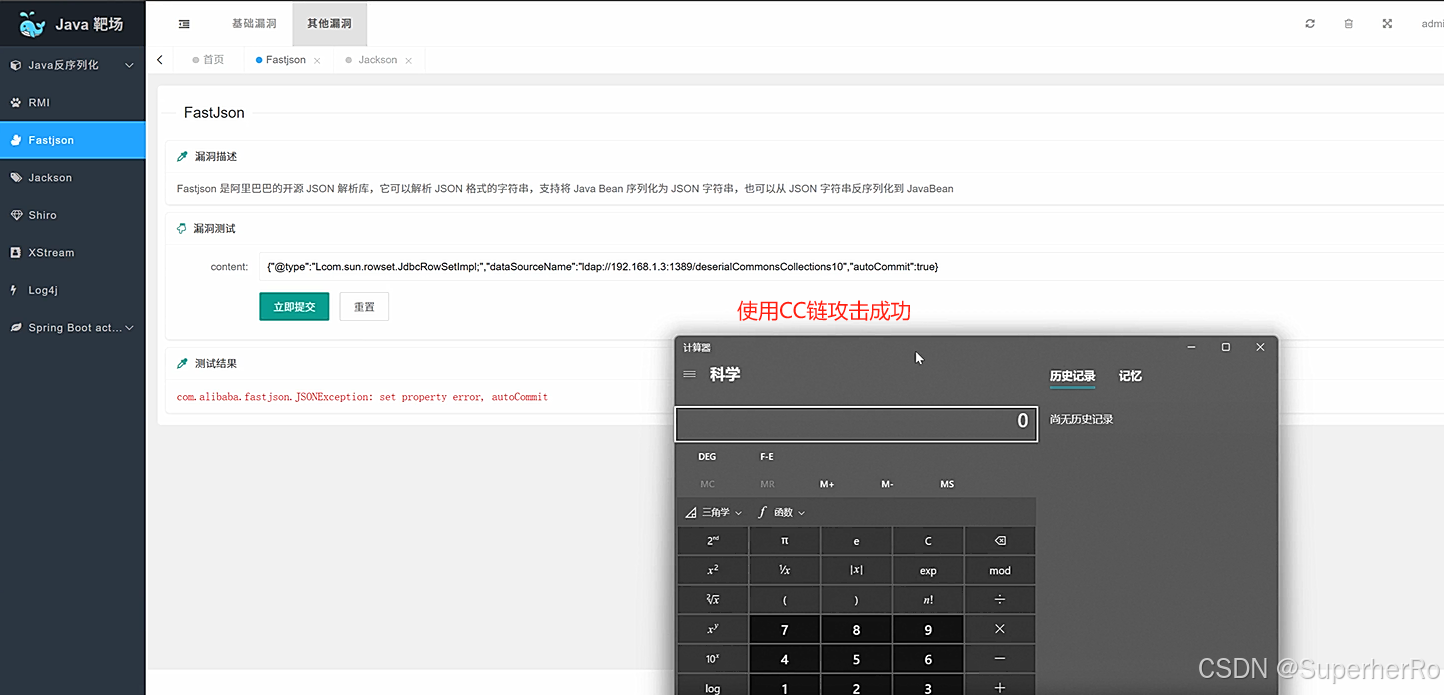
Task: Open Log4j in the sidebar
Action: (72, 290)
